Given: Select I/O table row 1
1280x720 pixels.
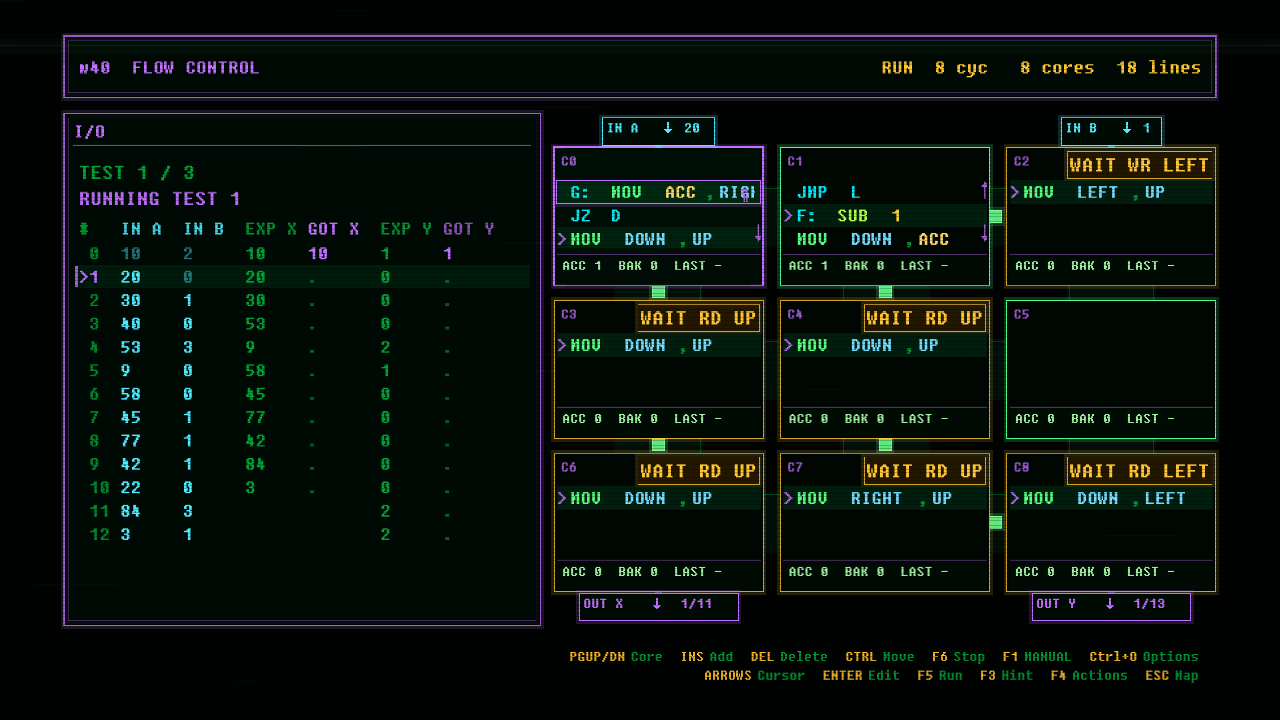Looking at the screenshot, I should [x=302, y=277].
